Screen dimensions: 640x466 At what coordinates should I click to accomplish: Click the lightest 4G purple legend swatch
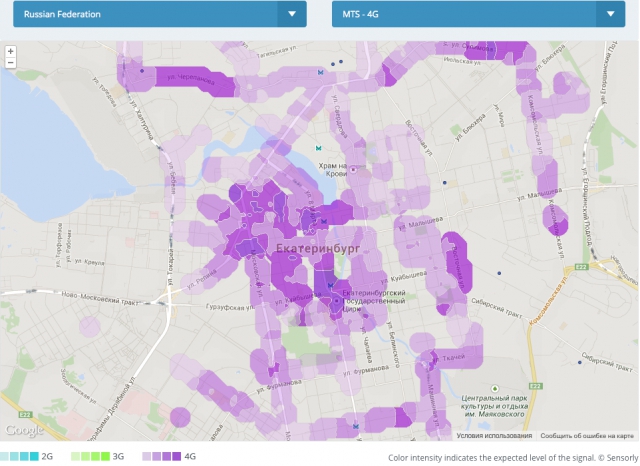pyautogui.click(x=147, y=456)
